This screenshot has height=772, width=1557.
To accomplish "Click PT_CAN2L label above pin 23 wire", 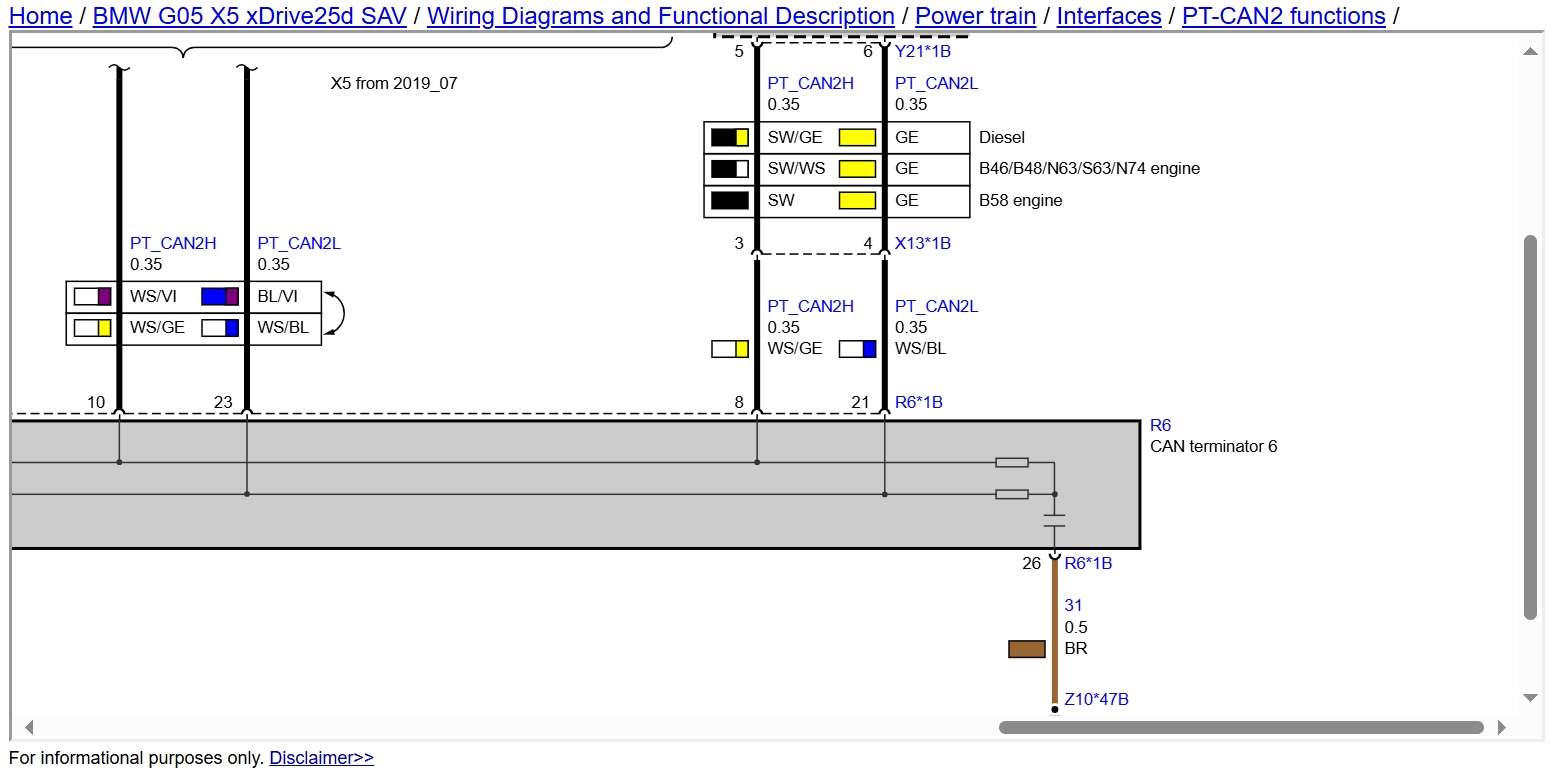I will pyautogui.click(x=299, y=243).
